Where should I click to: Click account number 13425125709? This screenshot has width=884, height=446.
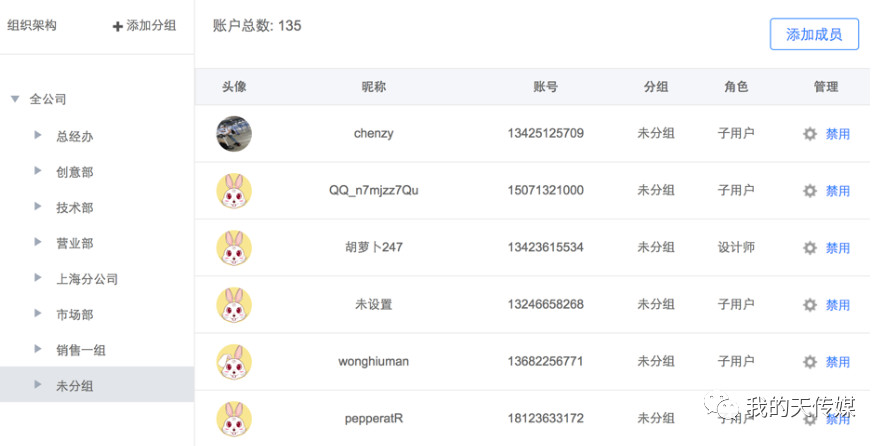[x=545, y=134]
